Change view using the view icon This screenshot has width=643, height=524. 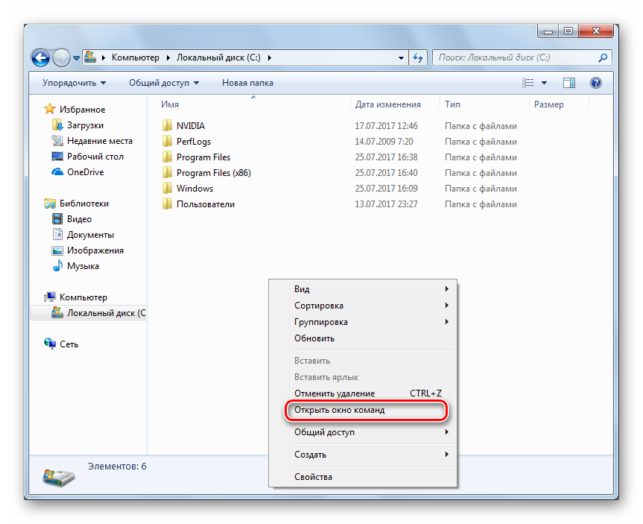pos(528,83)
